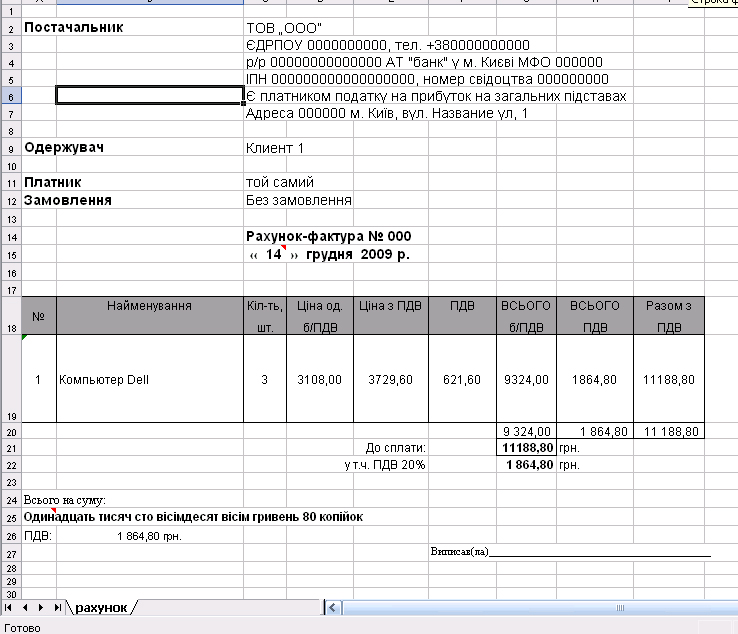Go to first sheet using tab navigation arrow
Viewport: 738px width, 634px height.
(x=9, y=607)
